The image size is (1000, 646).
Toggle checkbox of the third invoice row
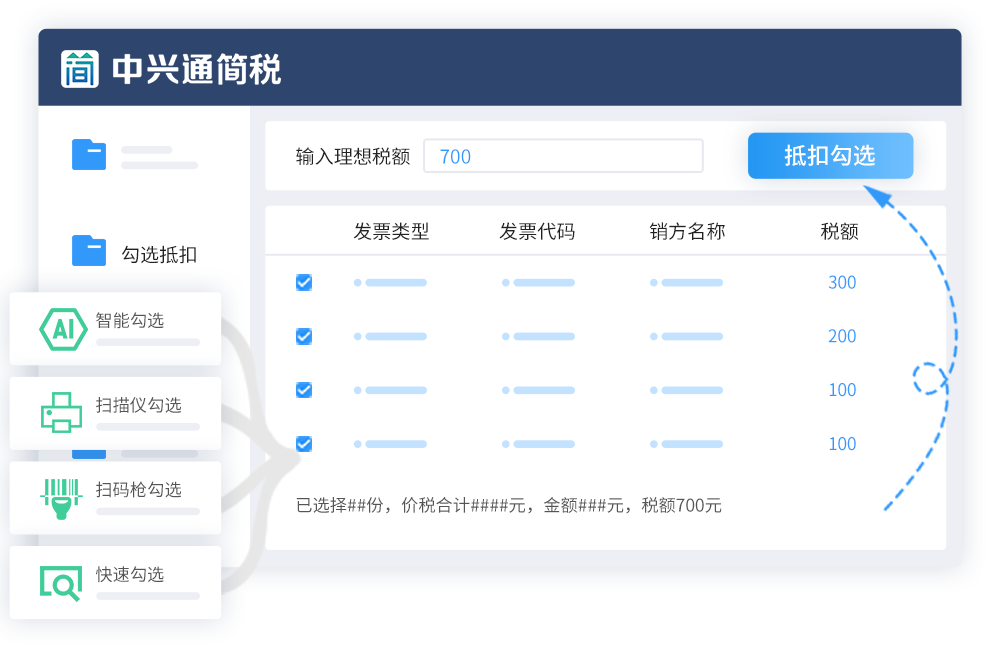point(304,390)
